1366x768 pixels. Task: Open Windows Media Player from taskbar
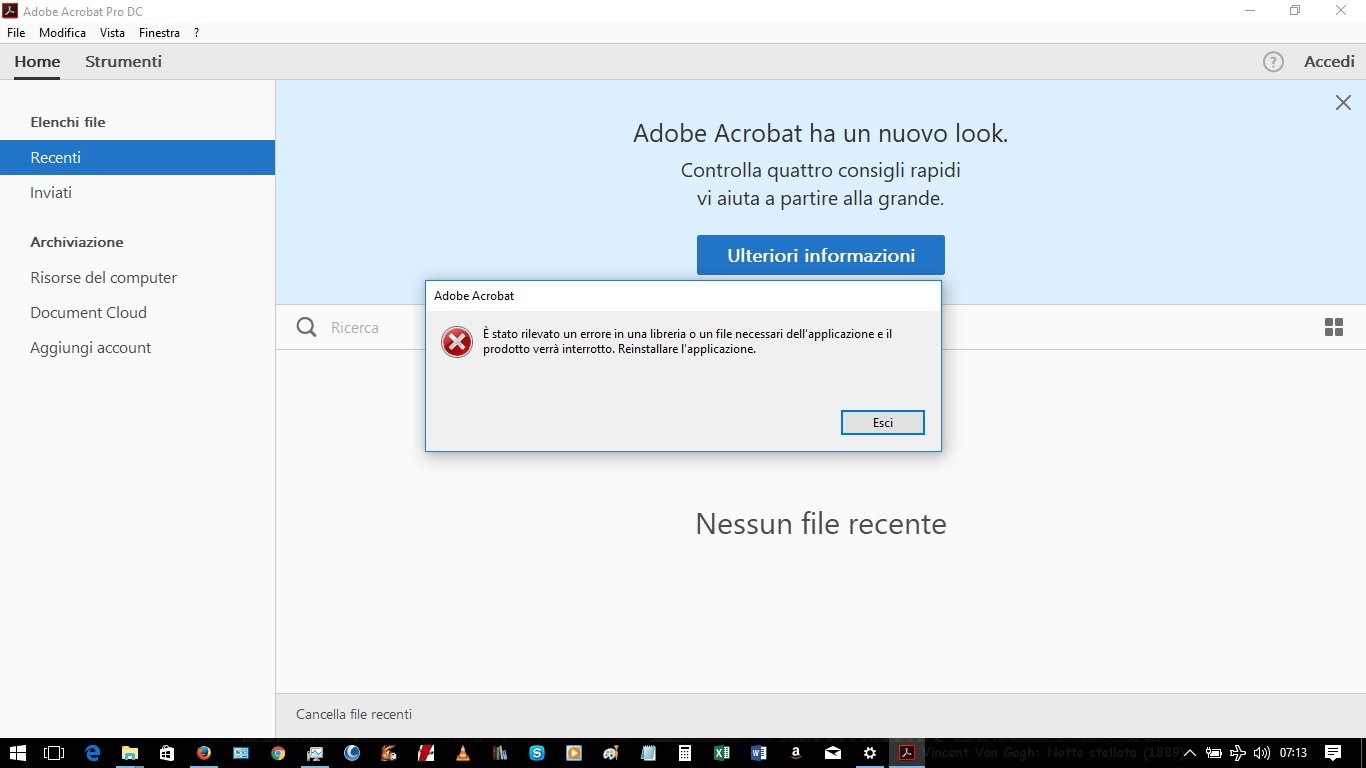(574, 753)
